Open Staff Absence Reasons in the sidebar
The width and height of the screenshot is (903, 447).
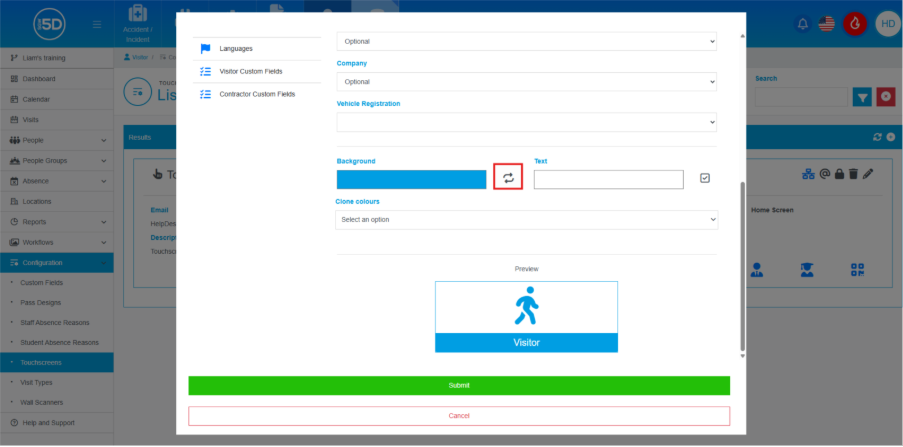[56, 323]
